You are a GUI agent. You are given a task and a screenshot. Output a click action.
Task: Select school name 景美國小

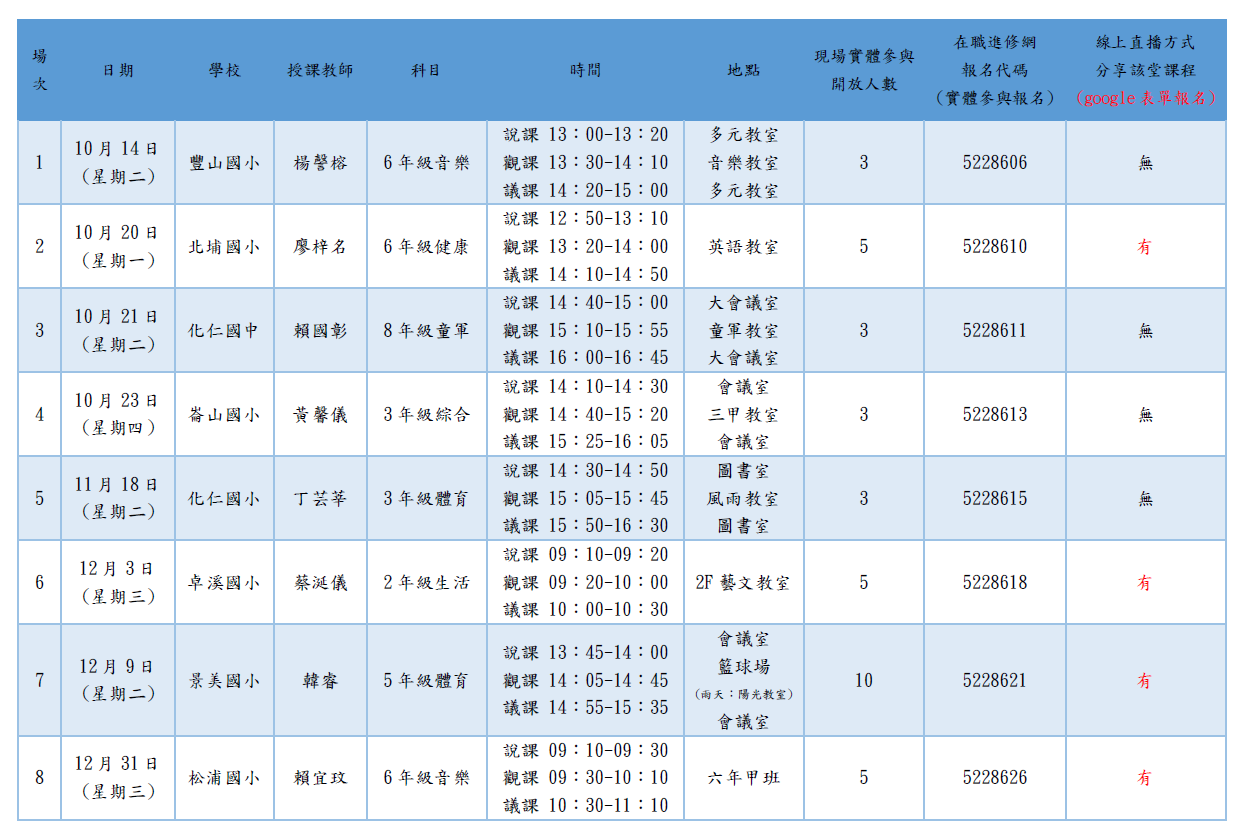pos(224,681)
